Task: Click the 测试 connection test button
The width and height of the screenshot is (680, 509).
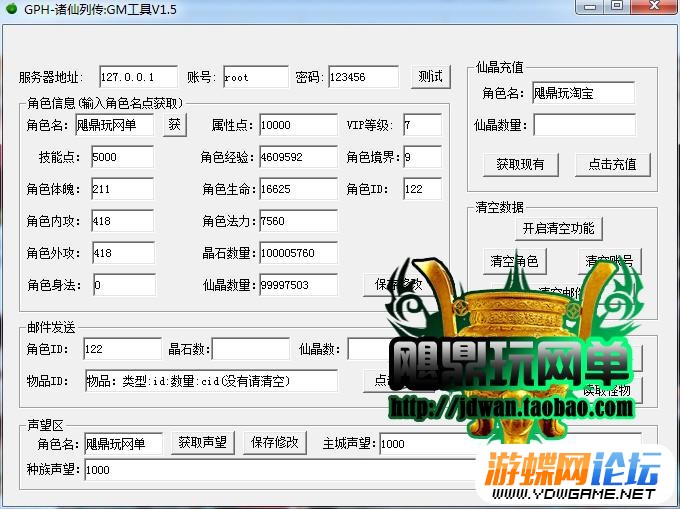Action: [x=431, y=77]
